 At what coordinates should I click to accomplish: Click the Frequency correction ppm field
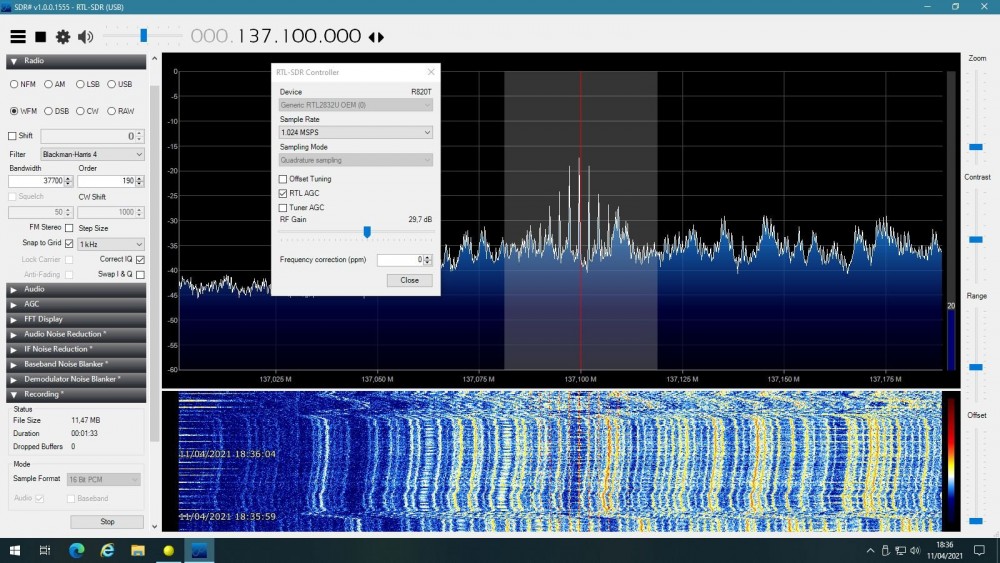(x=400, y=260)
